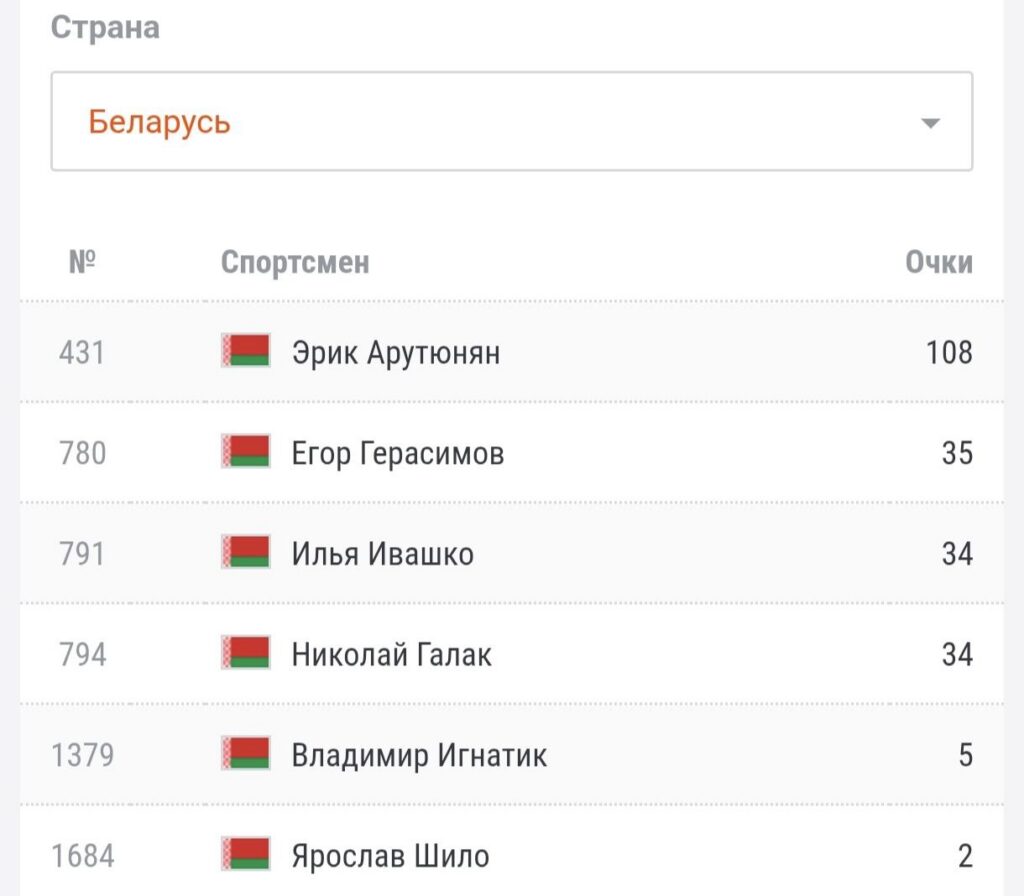This screenshot has height=896, width=1024.
Task: Click the flag icon next to Егор Герасимов
Action: tap(245, 452)
